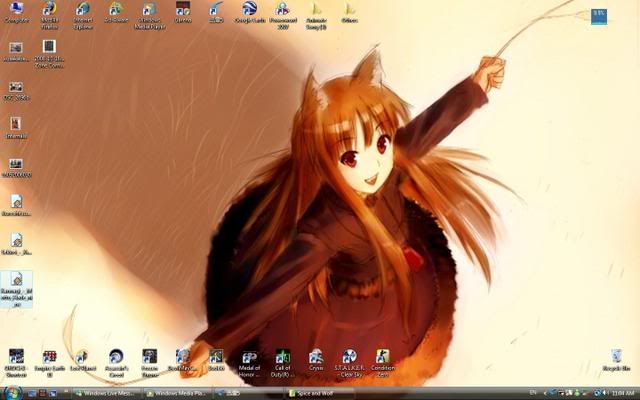
Task: Switch to Windows Live Messenger taskbar button
Action: coord(108,393)
